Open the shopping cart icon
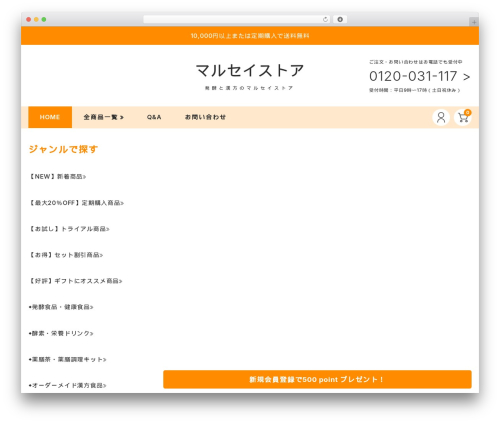The width and height of the screenshot is (500, 423). pyautogui.click(x=463, y=117)
